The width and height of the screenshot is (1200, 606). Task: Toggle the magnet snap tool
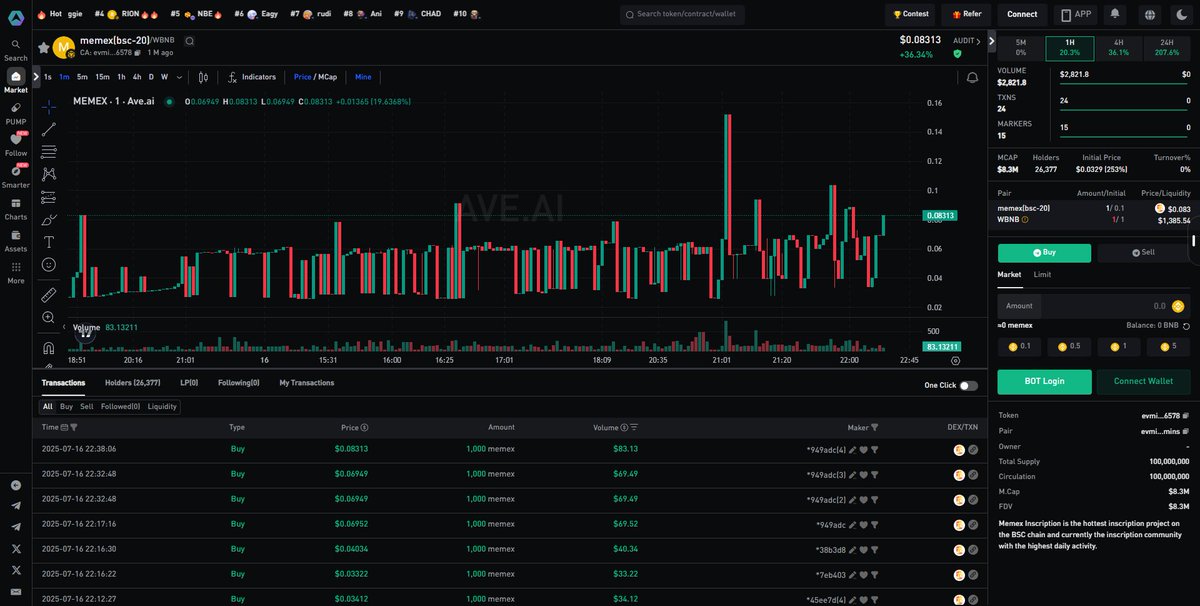click(48, 348)
